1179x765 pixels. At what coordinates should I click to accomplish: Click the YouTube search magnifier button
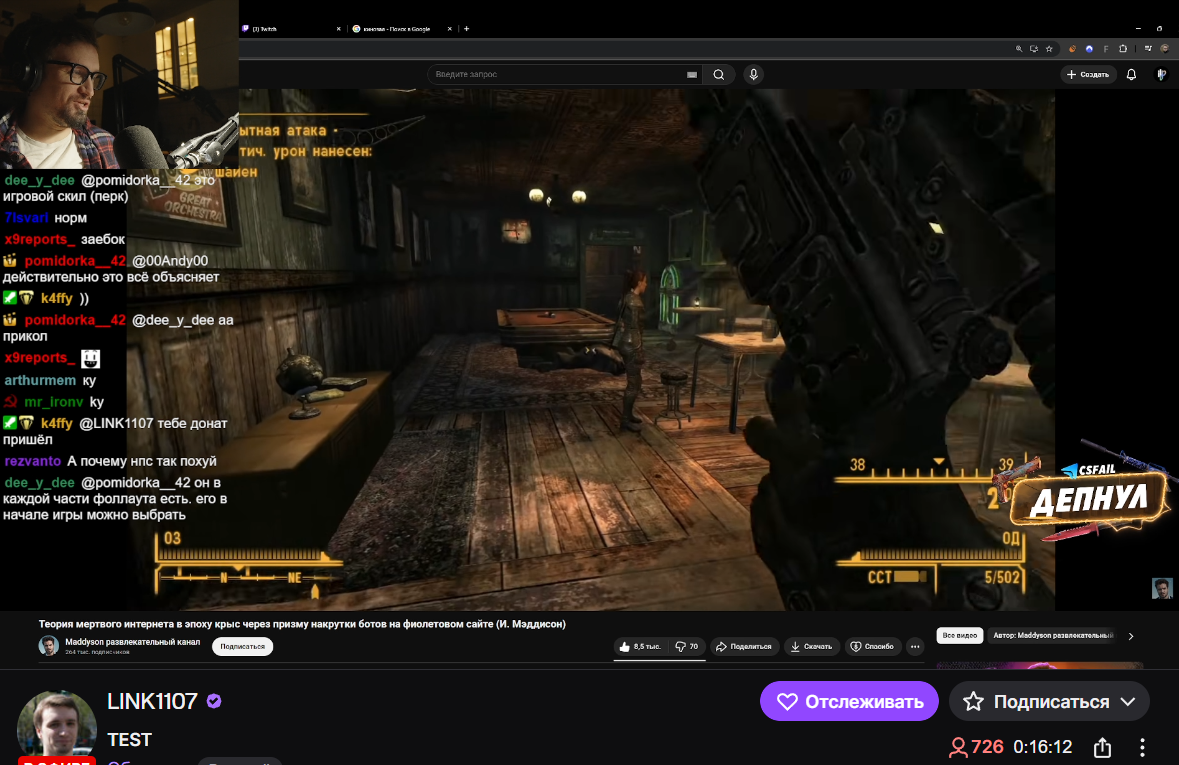[718, 74]
